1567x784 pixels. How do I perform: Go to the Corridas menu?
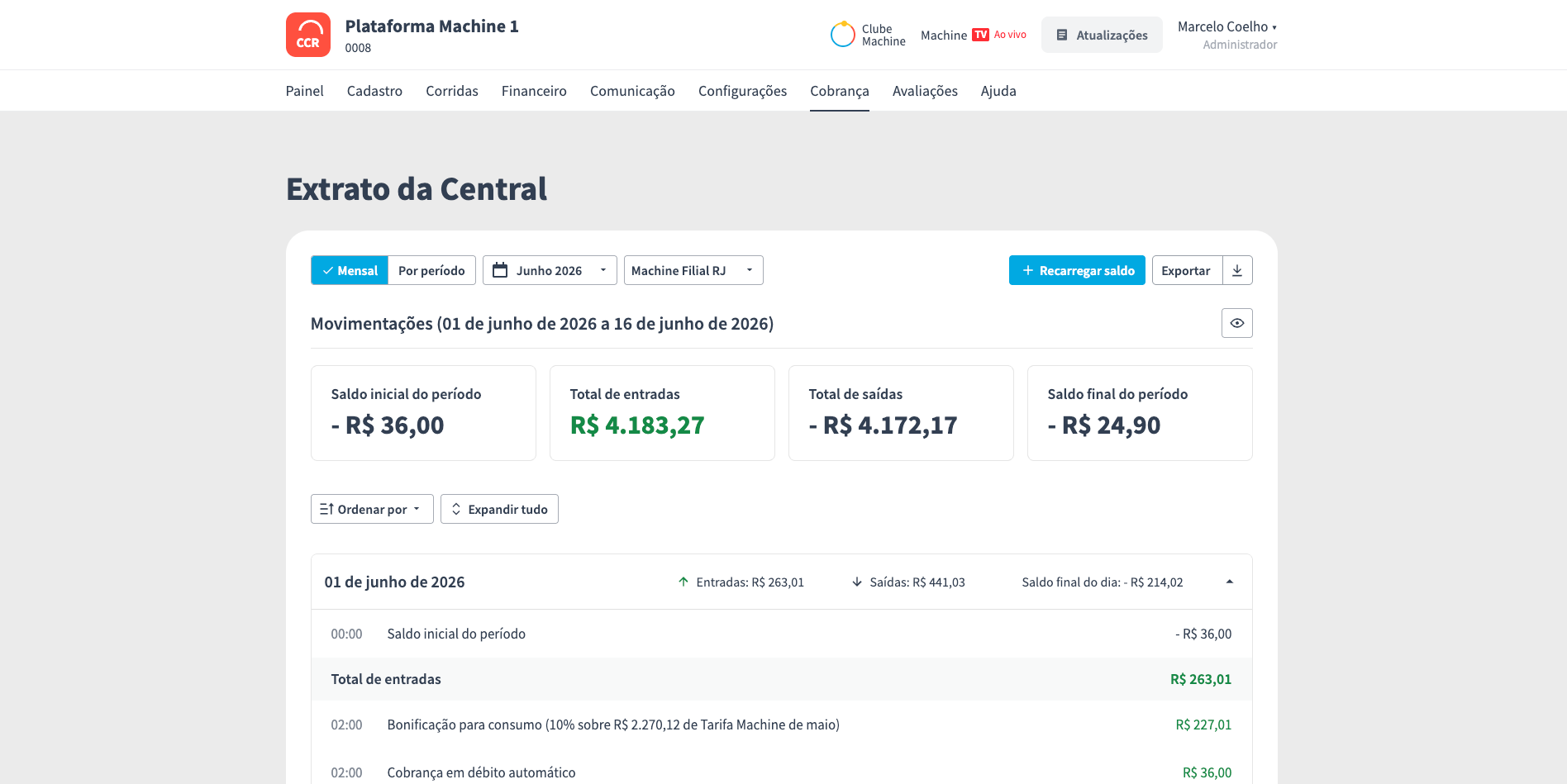452,91
